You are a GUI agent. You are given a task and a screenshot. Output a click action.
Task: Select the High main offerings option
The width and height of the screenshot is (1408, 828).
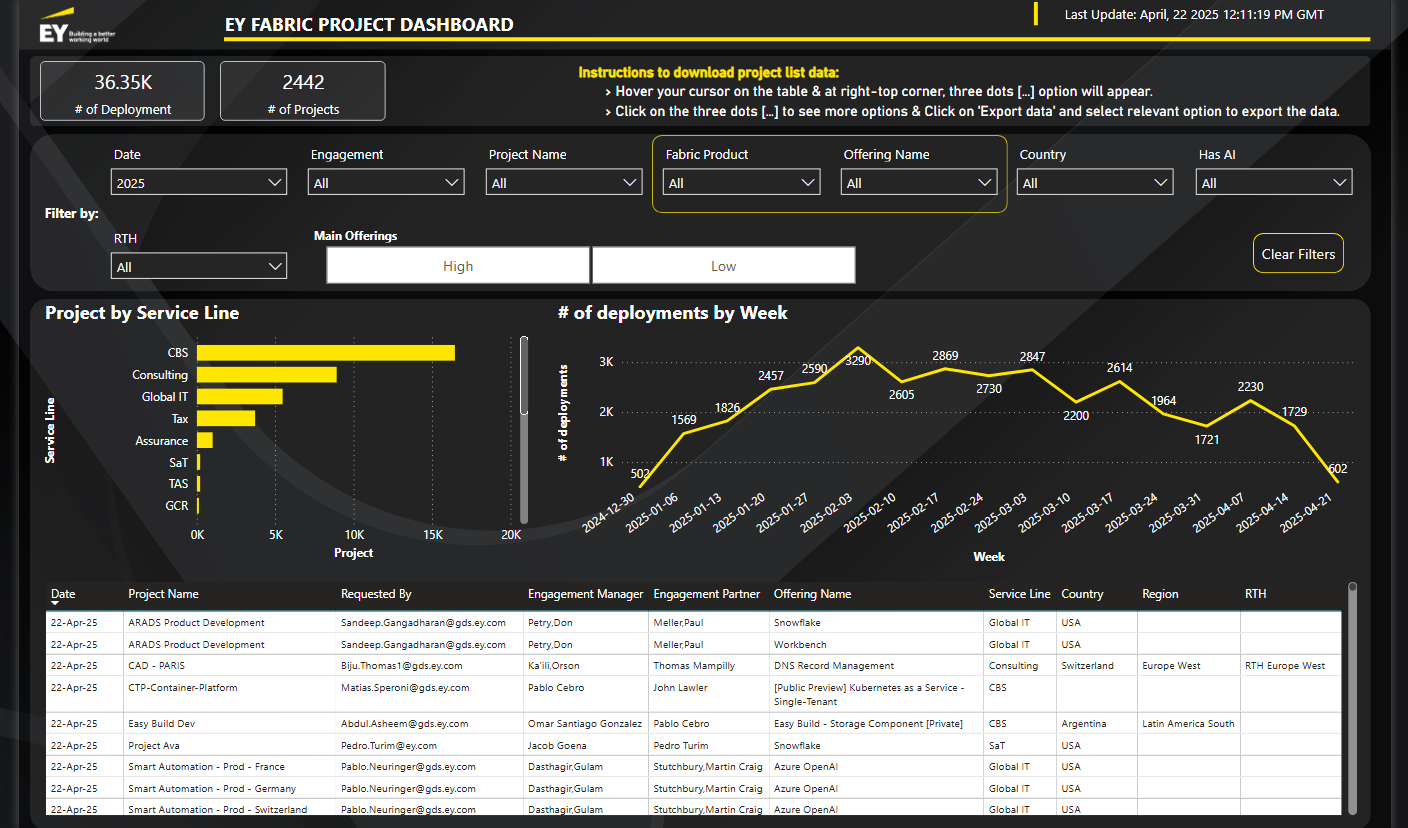(458, 266)
